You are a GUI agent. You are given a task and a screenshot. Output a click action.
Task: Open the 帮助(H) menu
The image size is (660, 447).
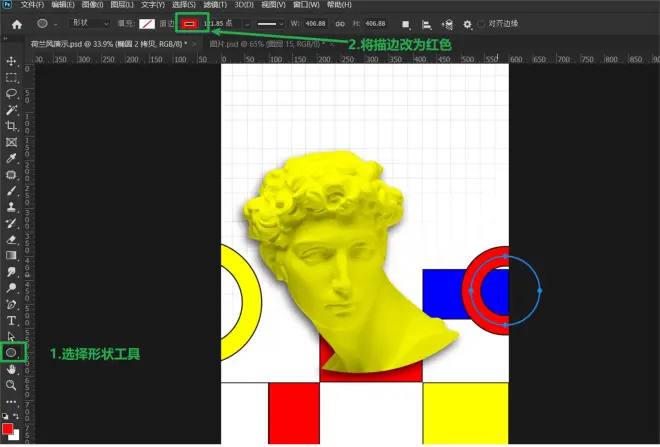339,5
